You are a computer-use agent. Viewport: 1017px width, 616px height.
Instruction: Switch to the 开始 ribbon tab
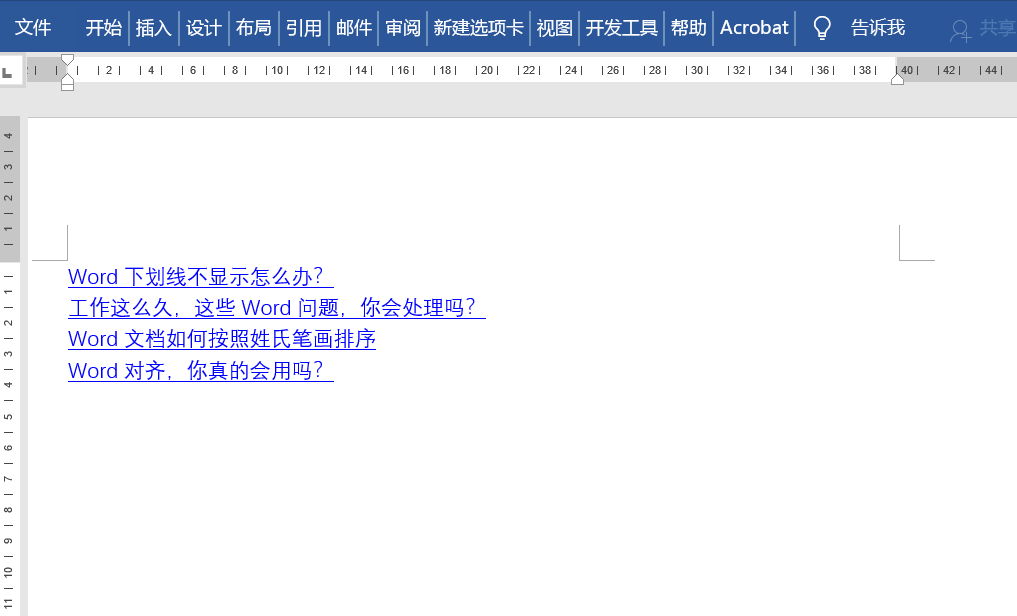[104, 28]
